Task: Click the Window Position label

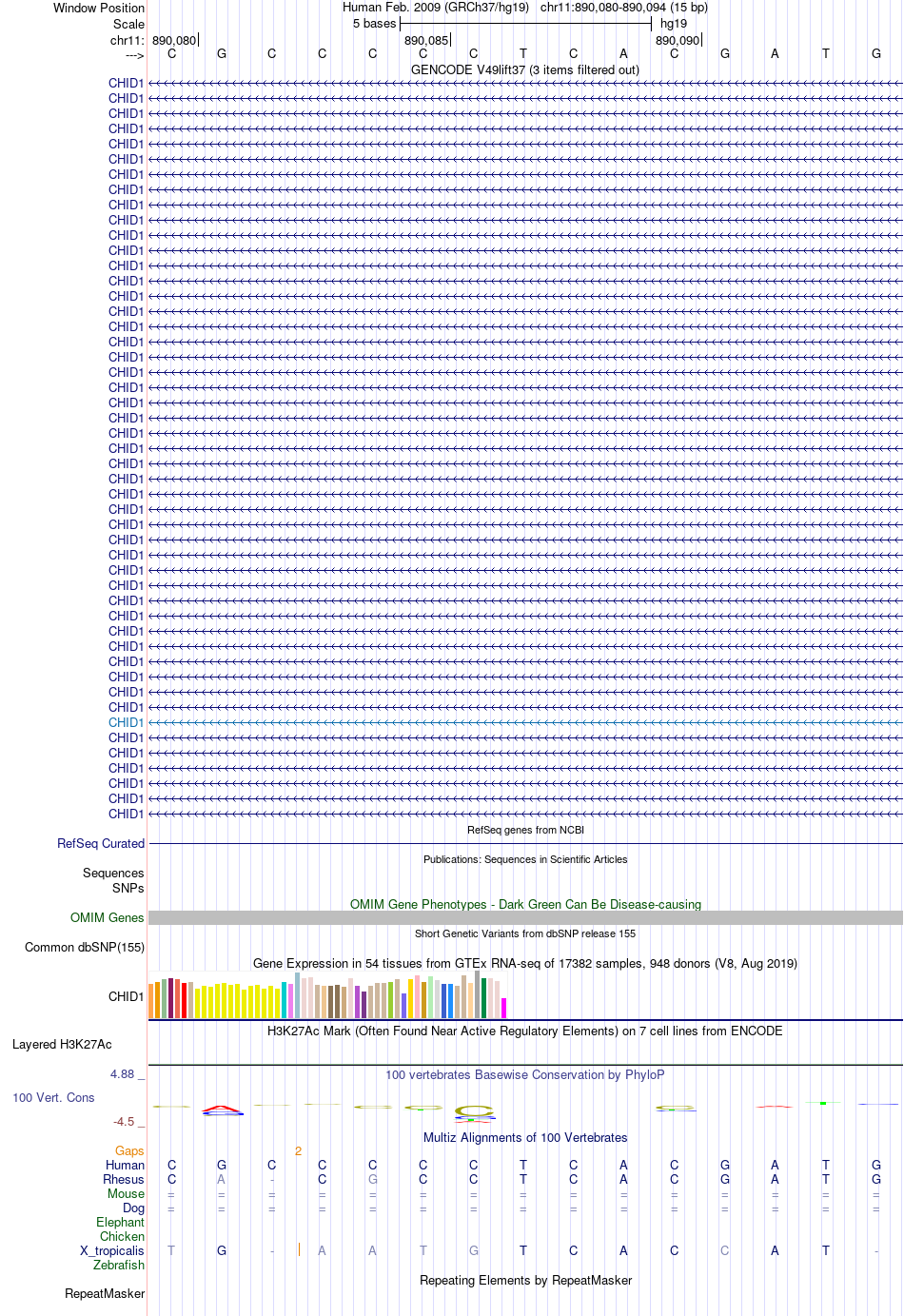Action: point(99,8)
